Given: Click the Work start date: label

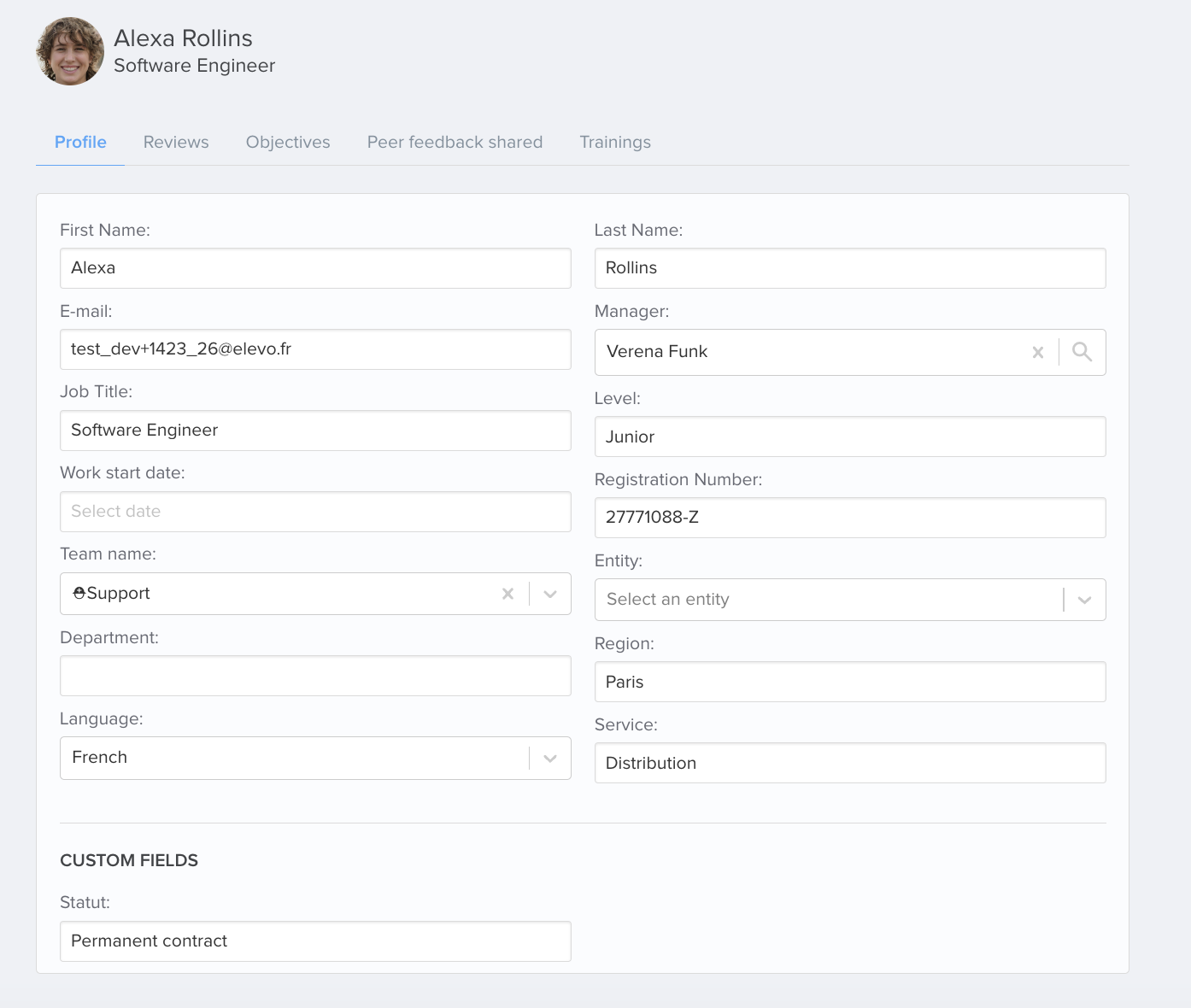Looking at the screenshot, I should click(x=122, y=472).
